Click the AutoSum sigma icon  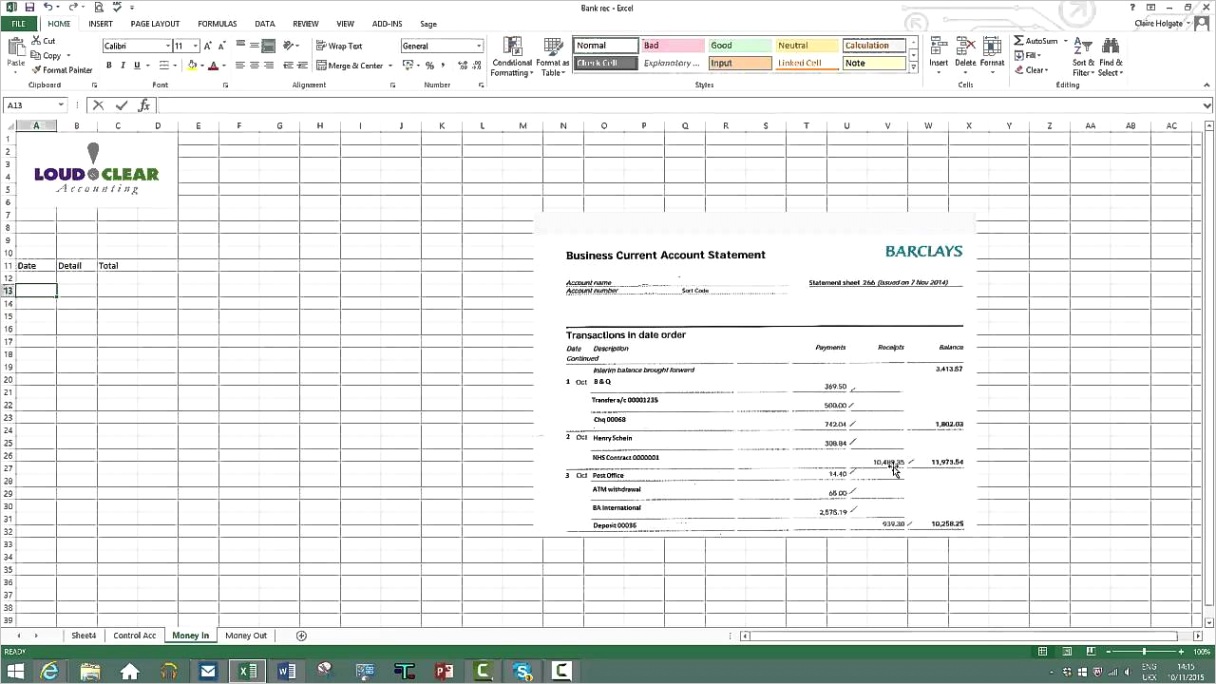pyautogui.click(x=1019, y=41)
